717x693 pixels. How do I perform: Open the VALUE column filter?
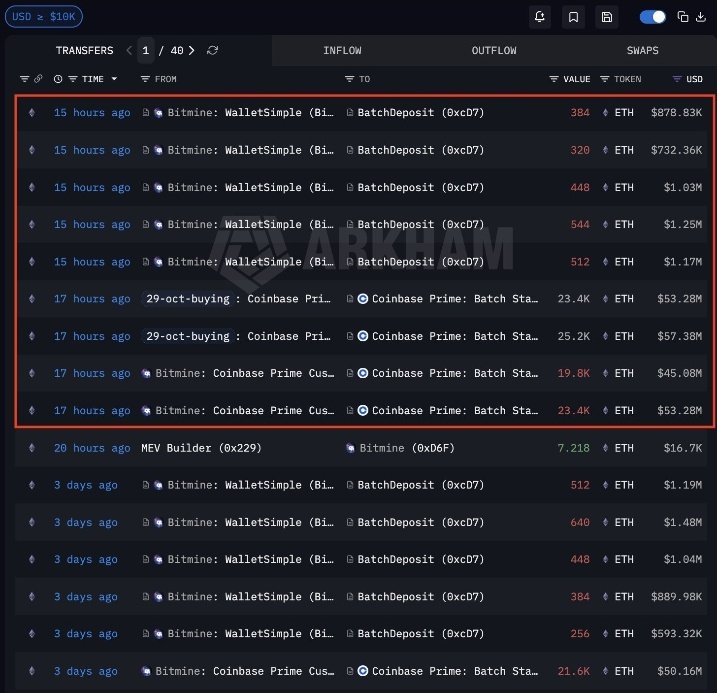(554, 79)
